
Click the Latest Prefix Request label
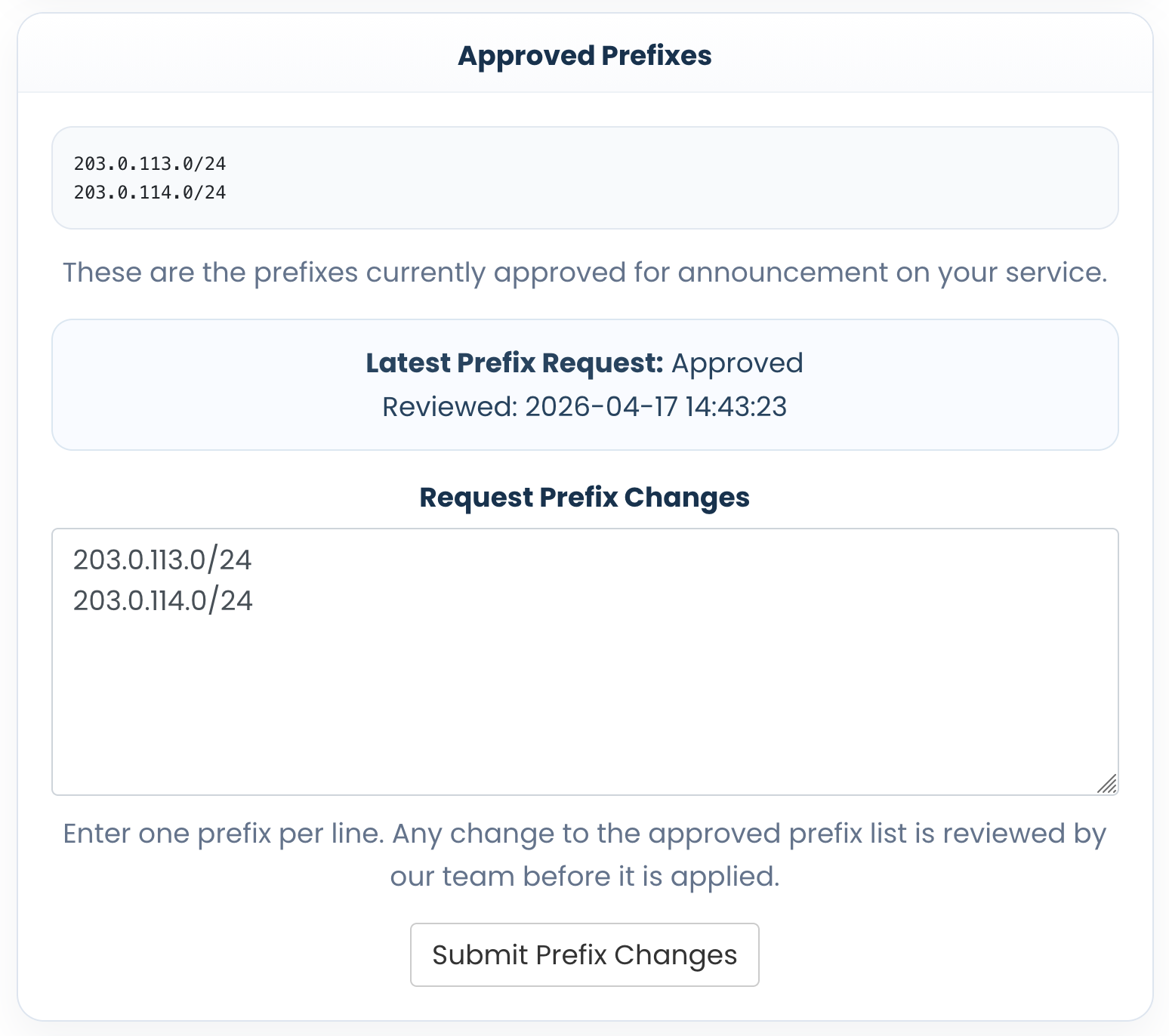coord(516,362)
